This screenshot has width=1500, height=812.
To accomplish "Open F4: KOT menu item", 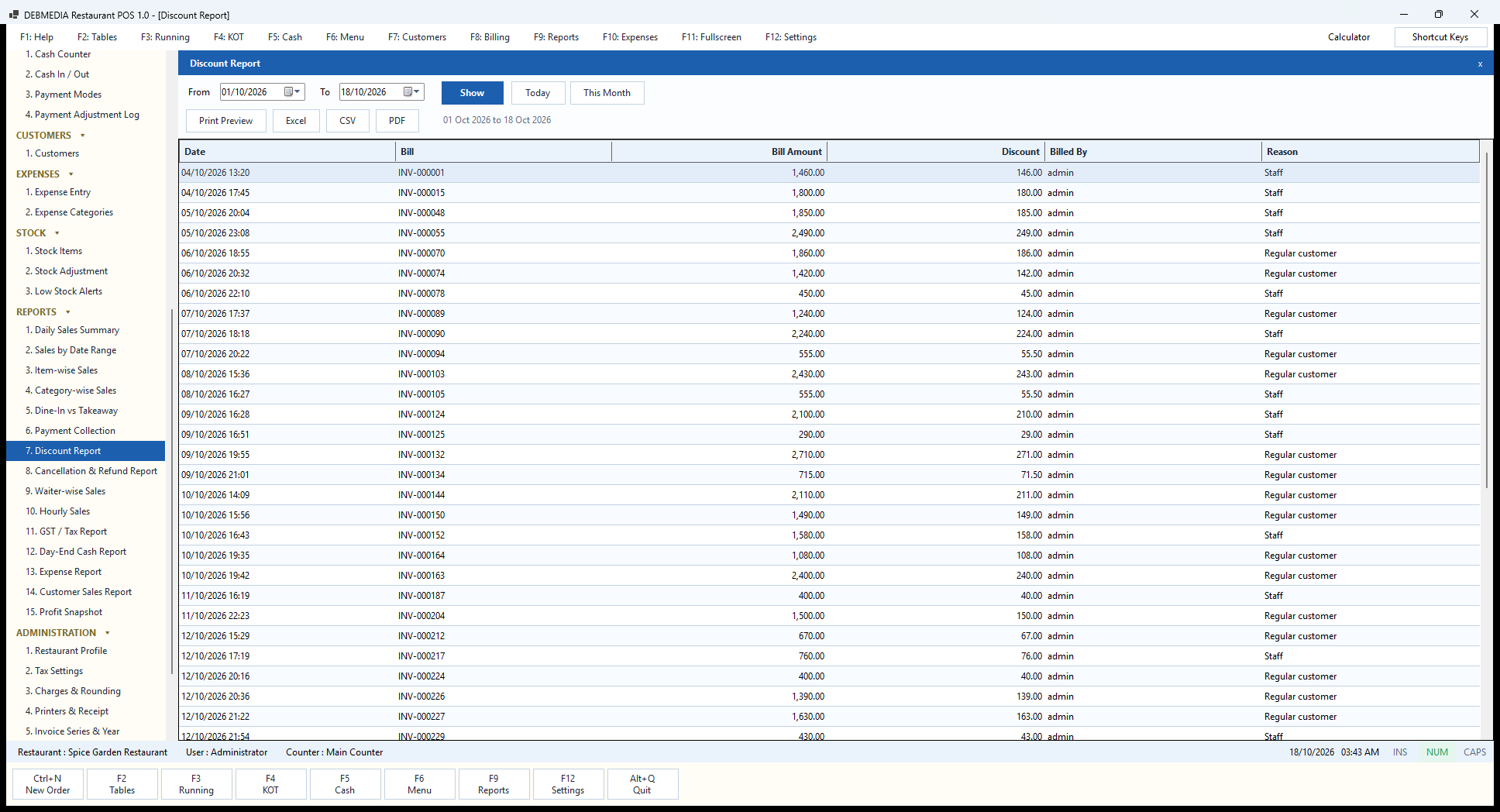I will pos(229,37).
